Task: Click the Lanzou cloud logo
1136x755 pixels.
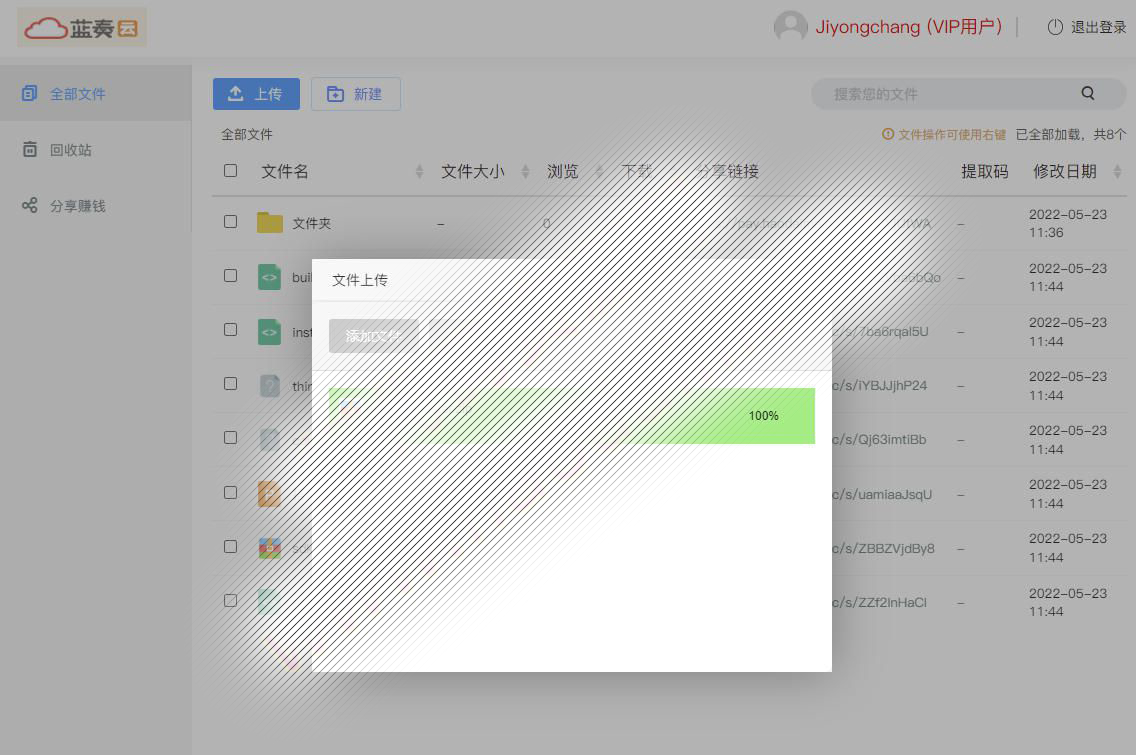Action: click(x=81, y=28)
